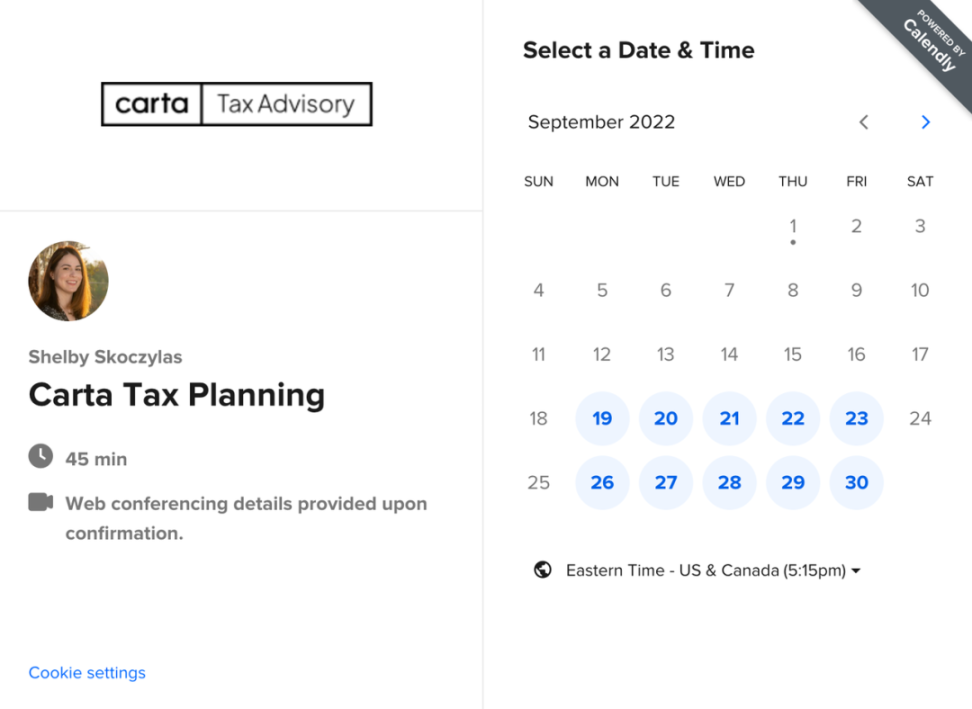Screen dimensions: 972x709
Task: Choose Thursday September 22
Action: pos(793,418)
